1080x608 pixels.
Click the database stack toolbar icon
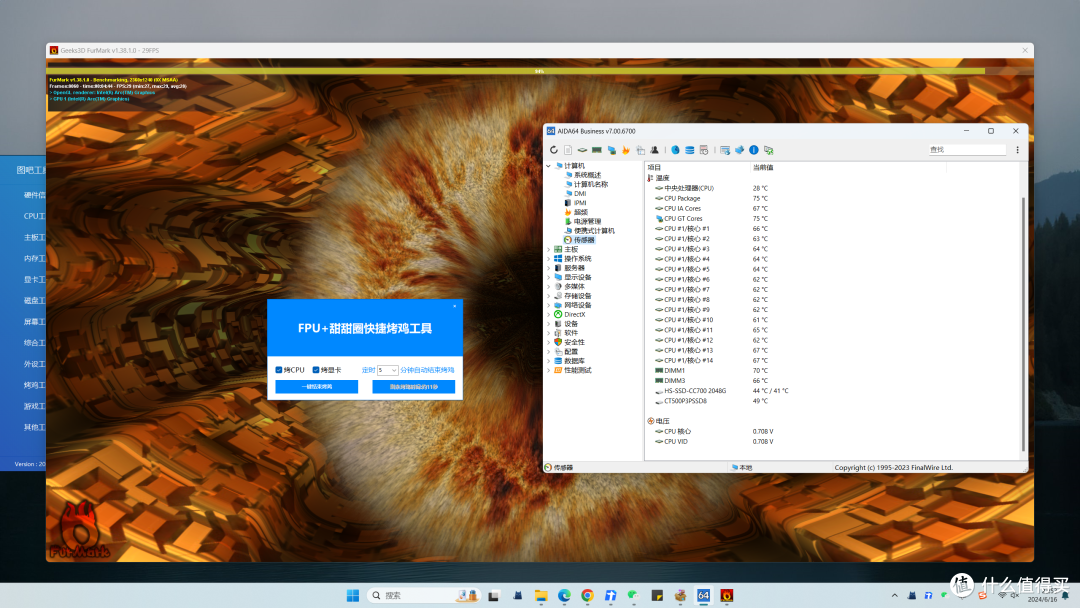pos(689,150)
